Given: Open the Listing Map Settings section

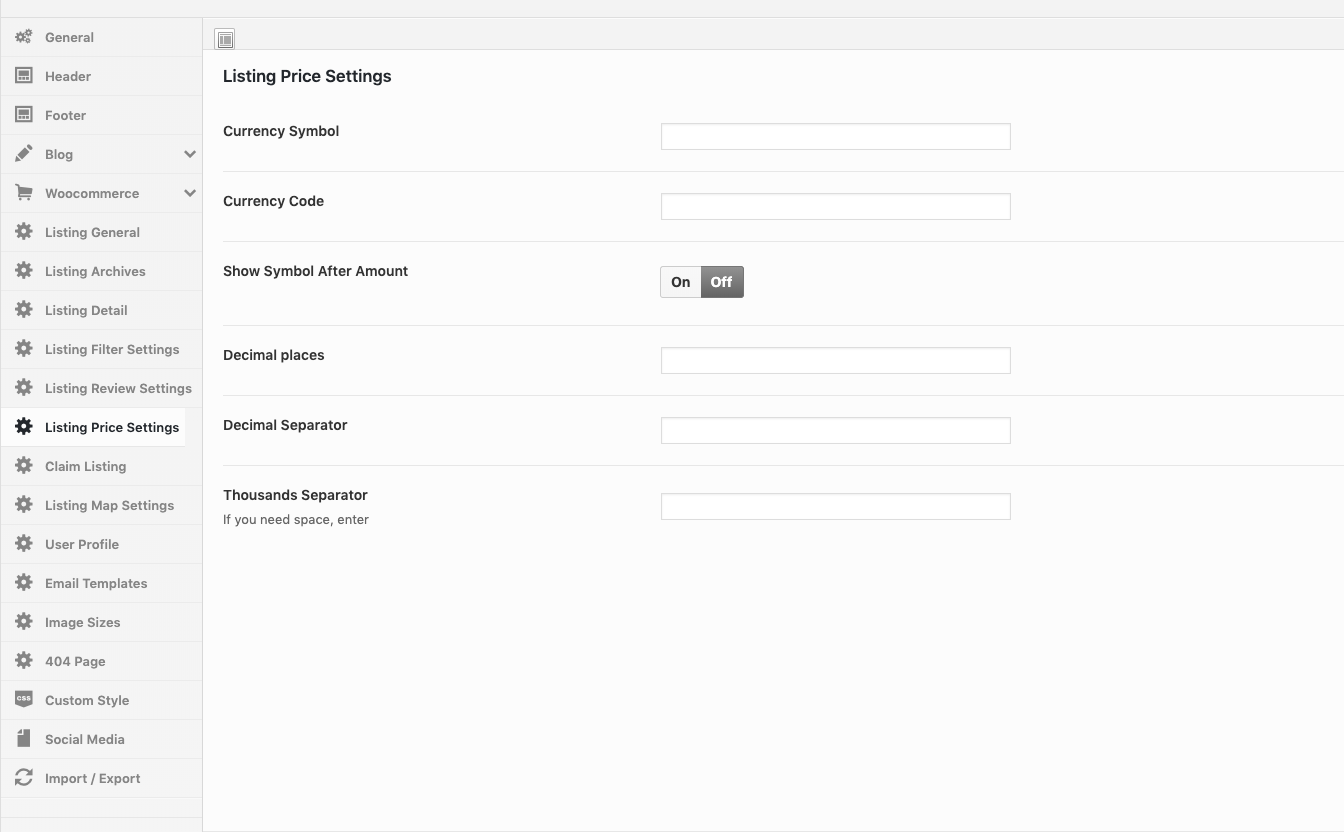Looking at the screenshot, I should (109, 505).
